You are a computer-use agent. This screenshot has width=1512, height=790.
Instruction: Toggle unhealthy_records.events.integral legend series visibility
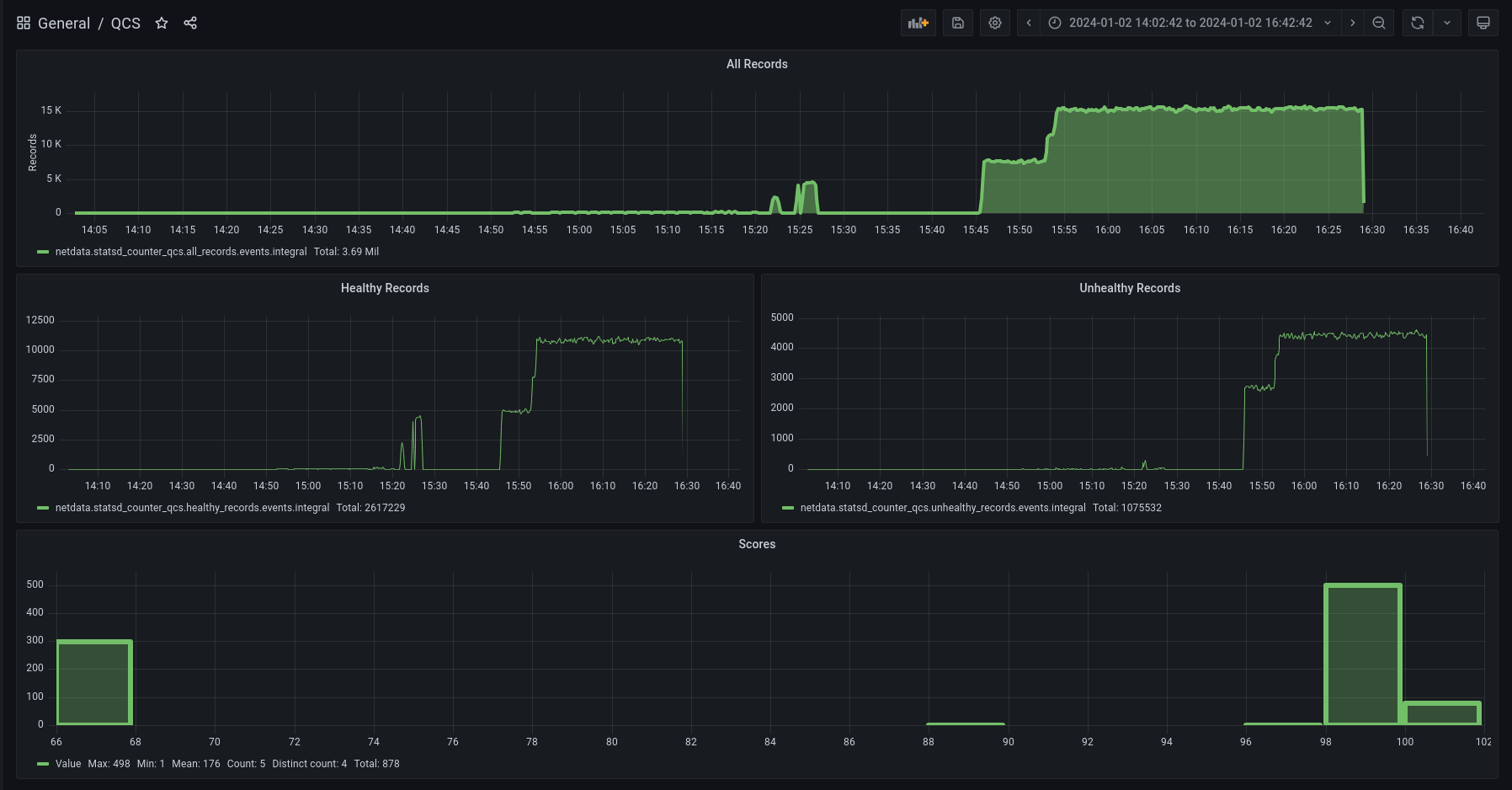942,508
